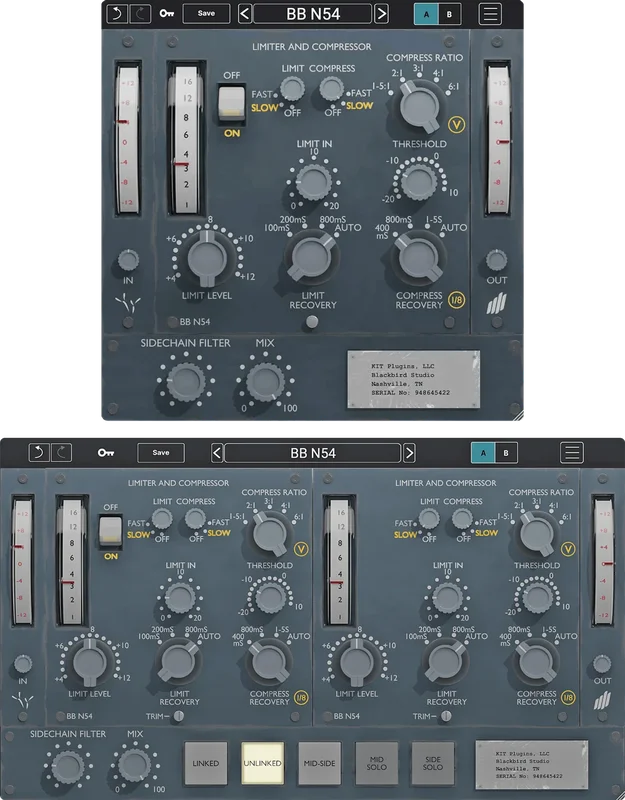Open BB N54 preset name in top window
Screen dimensions: 625x800
tap(313, 14)
